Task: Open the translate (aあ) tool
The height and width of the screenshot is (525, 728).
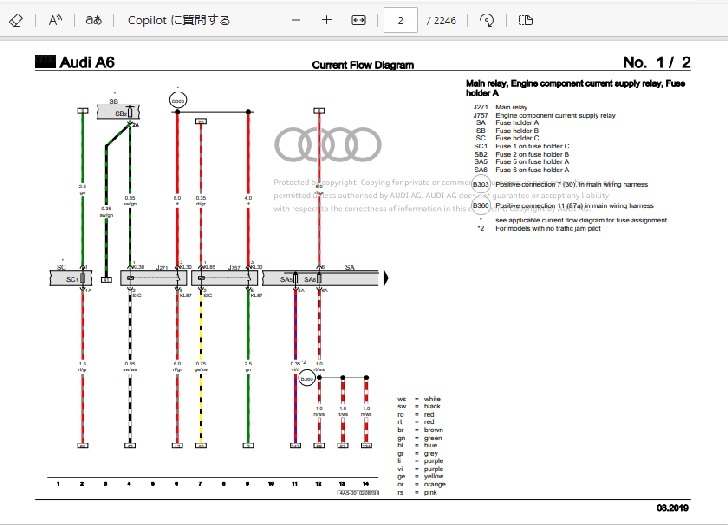Action: (x=93, y=20)
